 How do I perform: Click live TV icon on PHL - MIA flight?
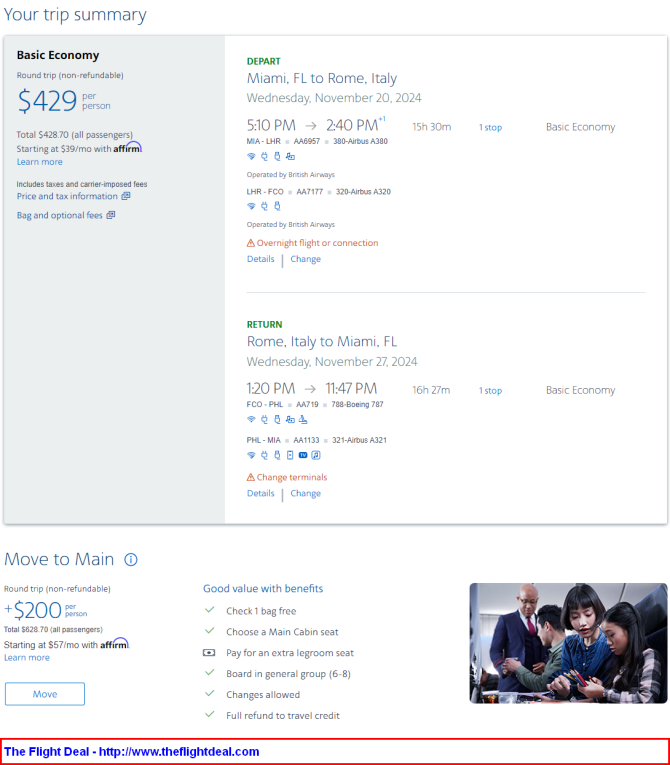[303, 455]
